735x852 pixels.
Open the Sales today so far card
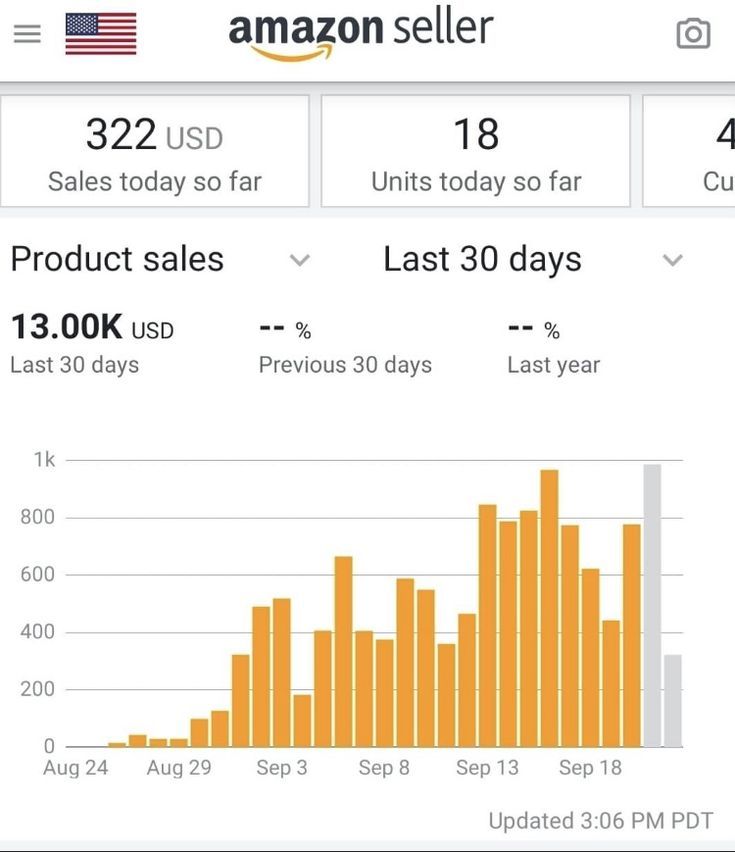coord(154,152)
